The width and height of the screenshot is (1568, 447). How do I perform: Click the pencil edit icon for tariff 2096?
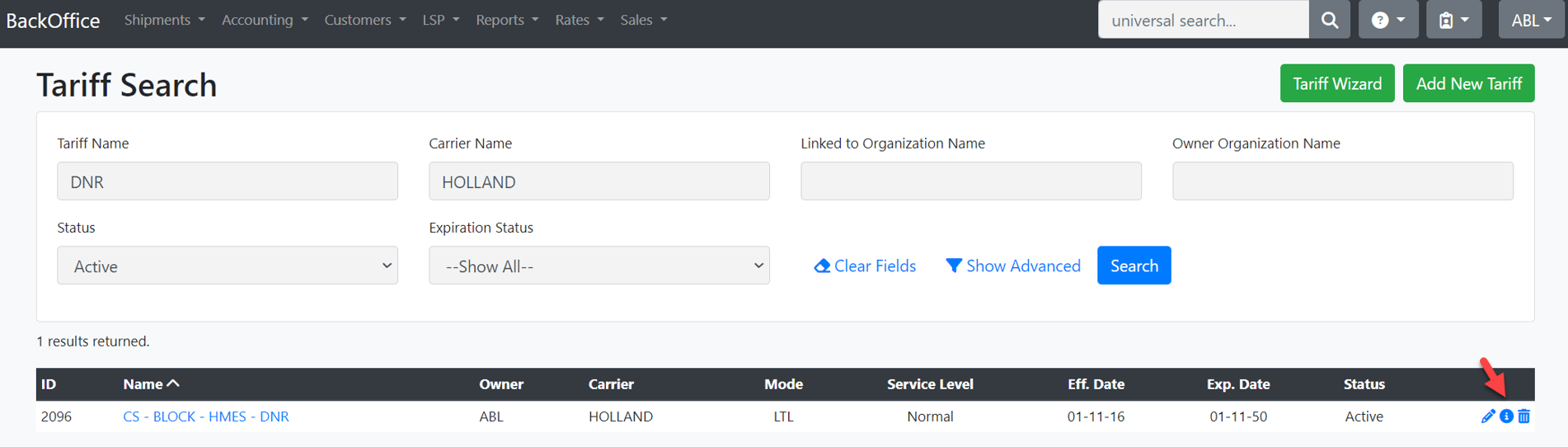(1488, 416)
